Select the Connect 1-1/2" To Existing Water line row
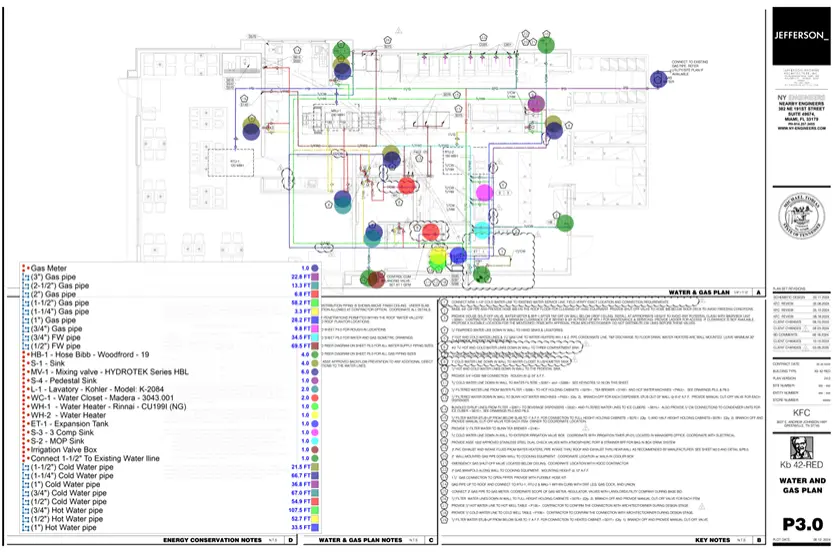839x552 pixels. pos(170,458)
